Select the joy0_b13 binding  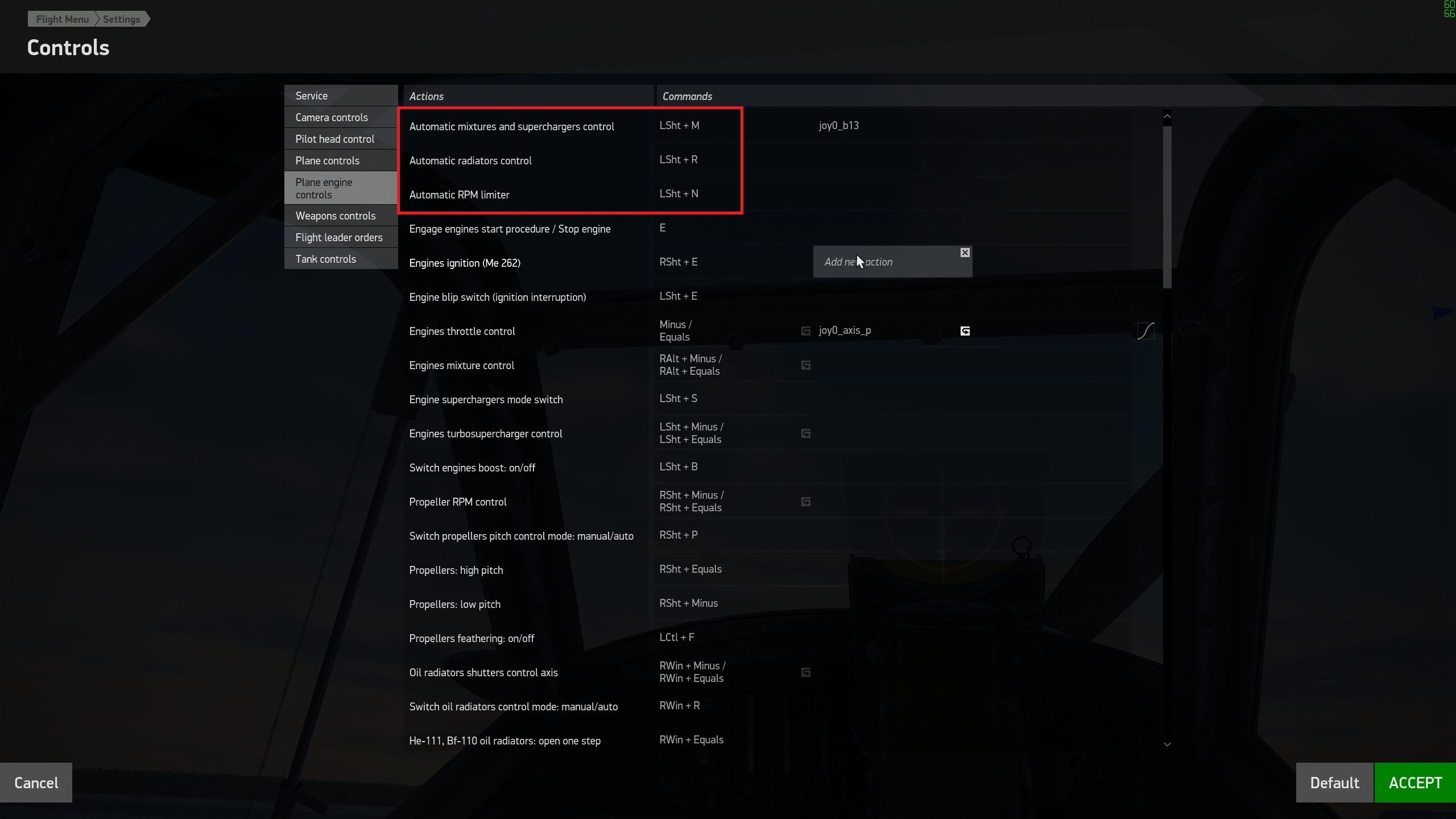[x=839, y=126]
